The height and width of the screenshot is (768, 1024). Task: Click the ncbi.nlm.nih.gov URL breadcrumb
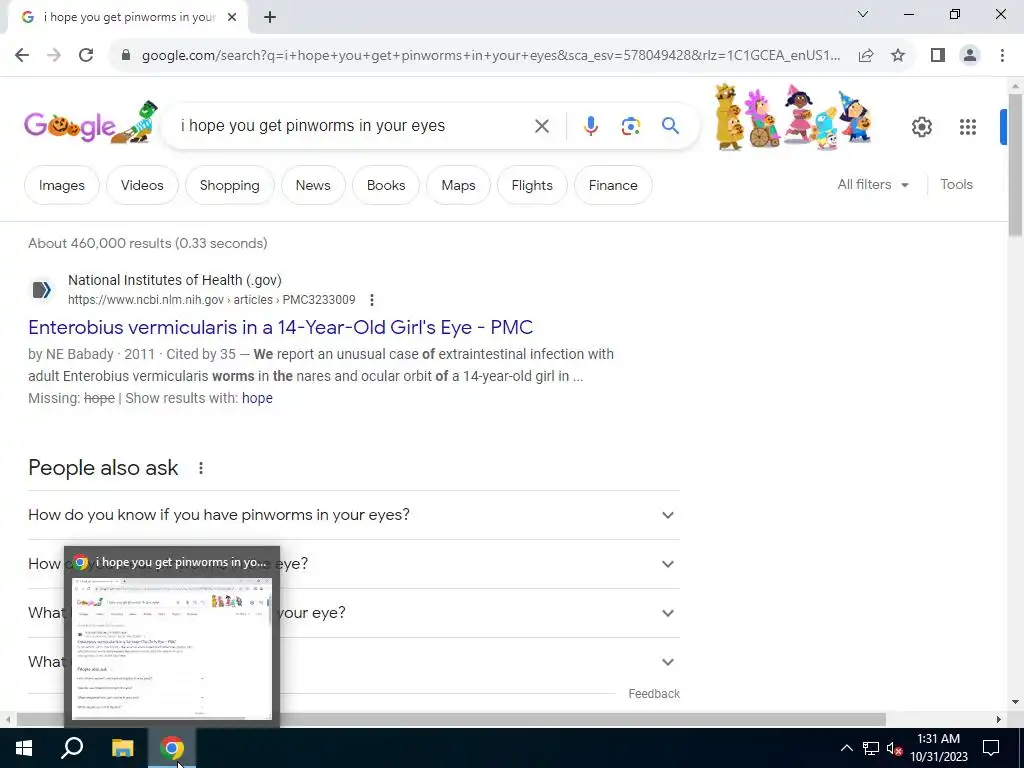pos(212,300)
